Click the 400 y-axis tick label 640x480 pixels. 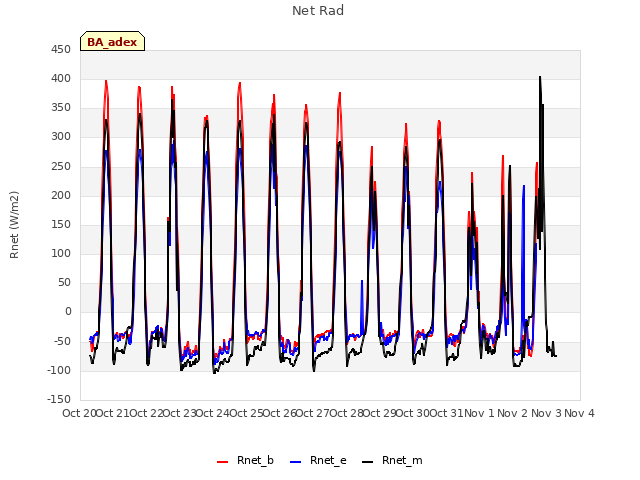[x=61, y=78]
